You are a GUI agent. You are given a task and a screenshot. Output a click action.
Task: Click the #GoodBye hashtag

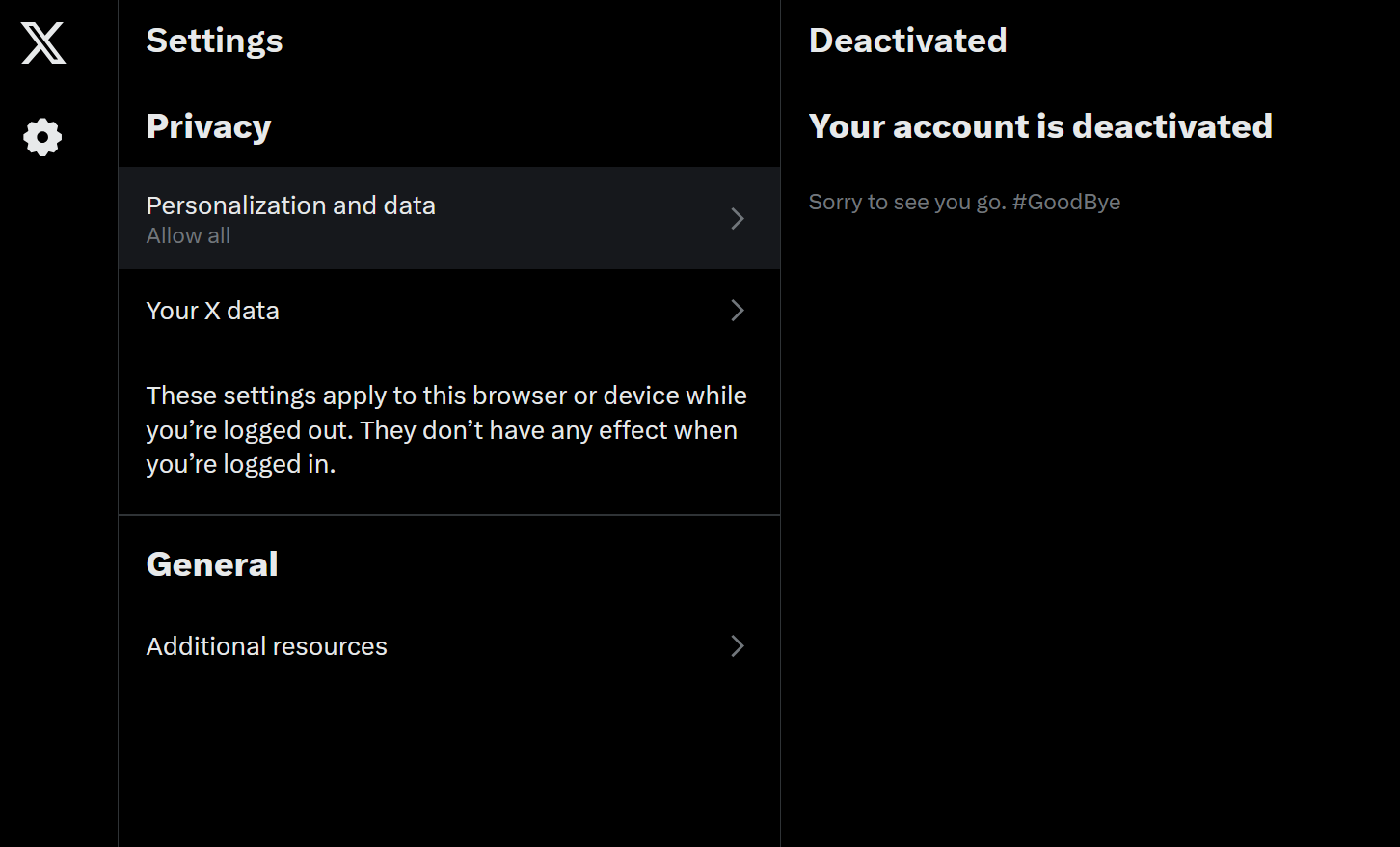coord(1066,203)
